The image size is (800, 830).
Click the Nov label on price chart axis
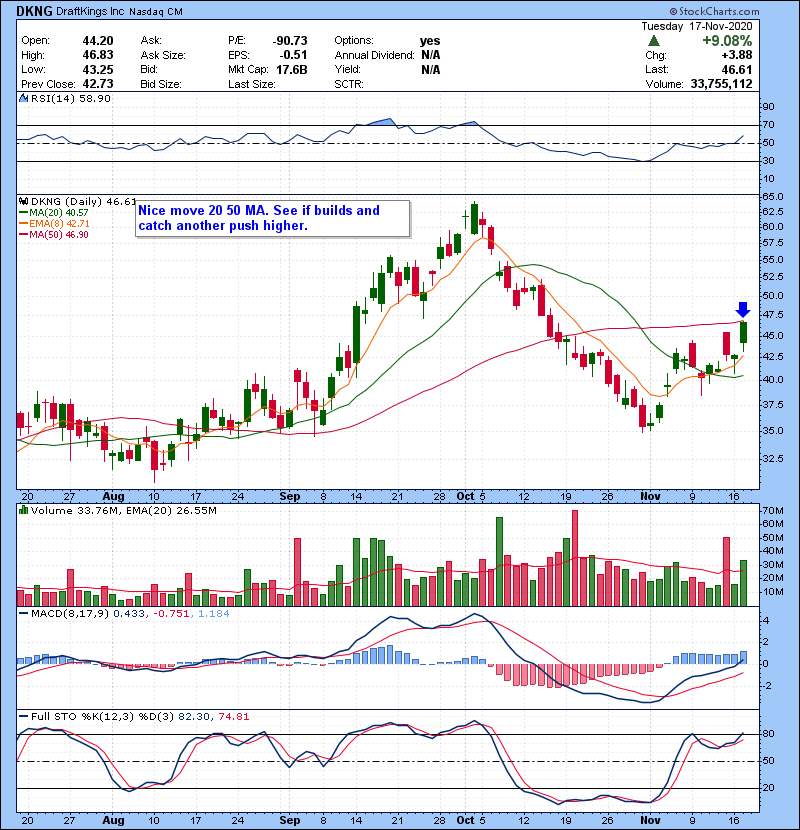coord(650,497)
